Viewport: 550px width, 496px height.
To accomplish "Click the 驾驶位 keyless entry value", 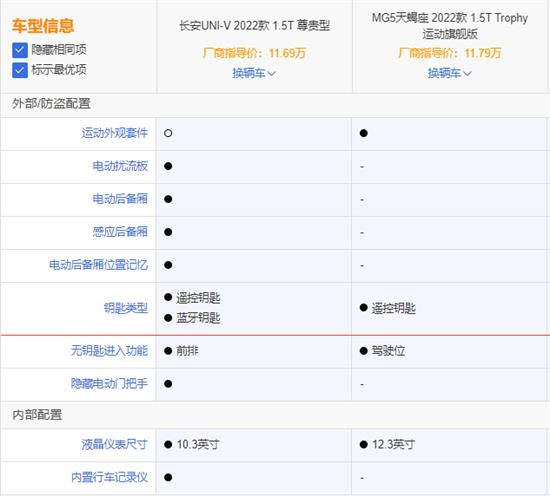I will point(388,351).
